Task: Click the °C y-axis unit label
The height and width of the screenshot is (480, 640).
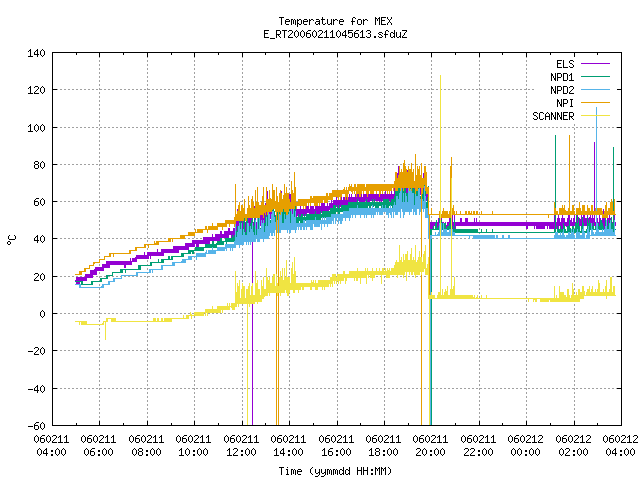Action: tap(11, 240)
